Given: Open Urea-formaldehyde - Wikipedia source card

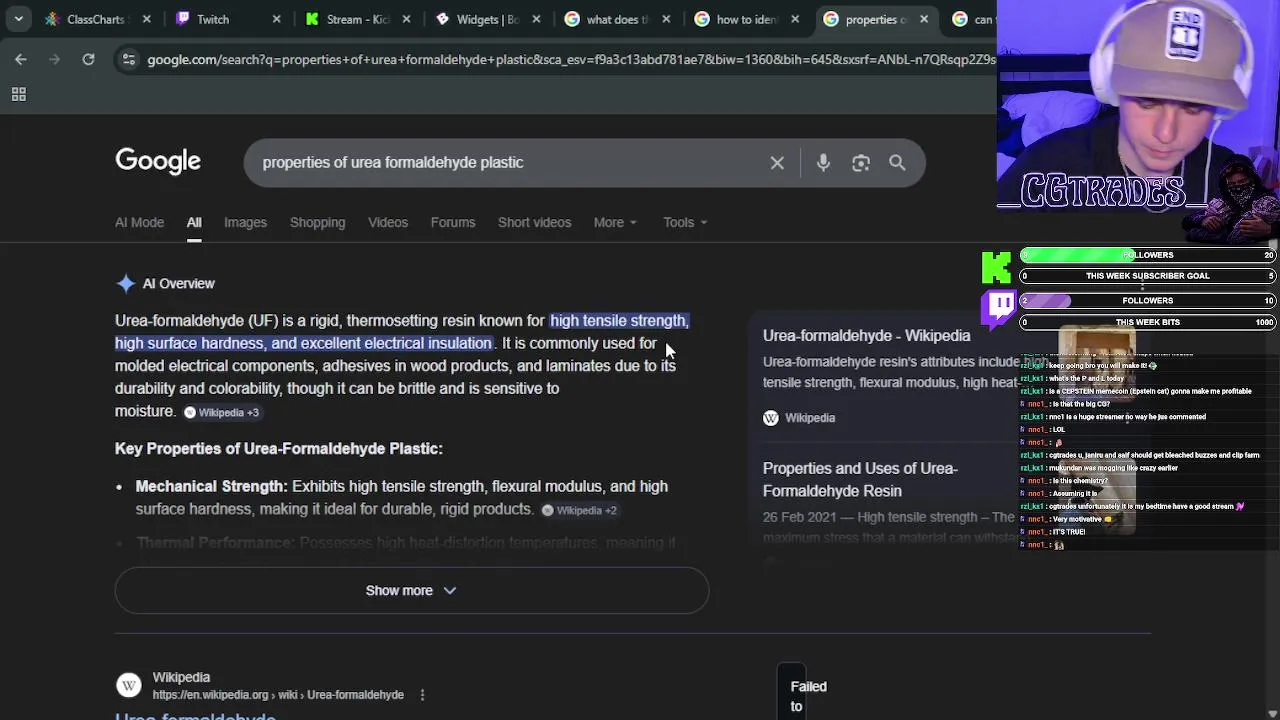Looking at the screenshot, I should [866, 336].
